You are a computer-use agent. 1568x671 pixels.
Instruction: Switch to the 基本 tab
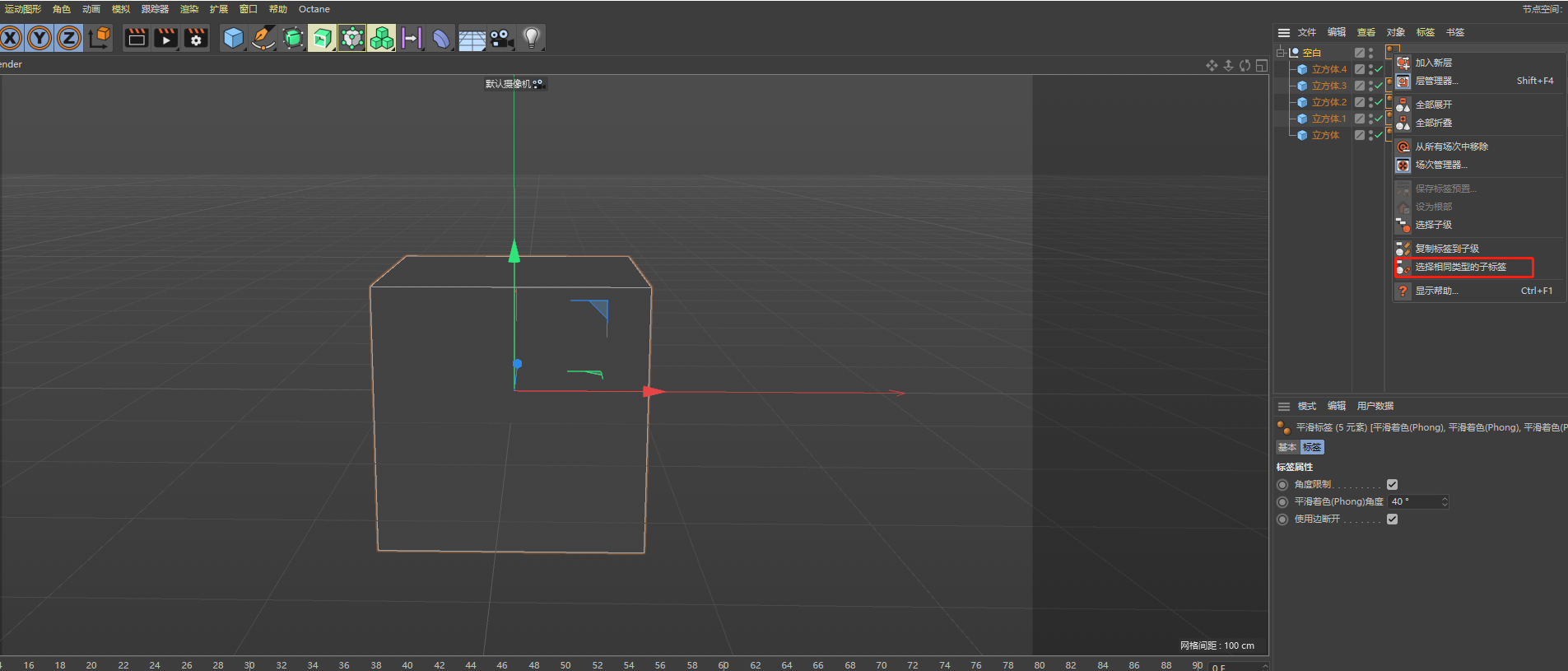(x=1287, y=447)
